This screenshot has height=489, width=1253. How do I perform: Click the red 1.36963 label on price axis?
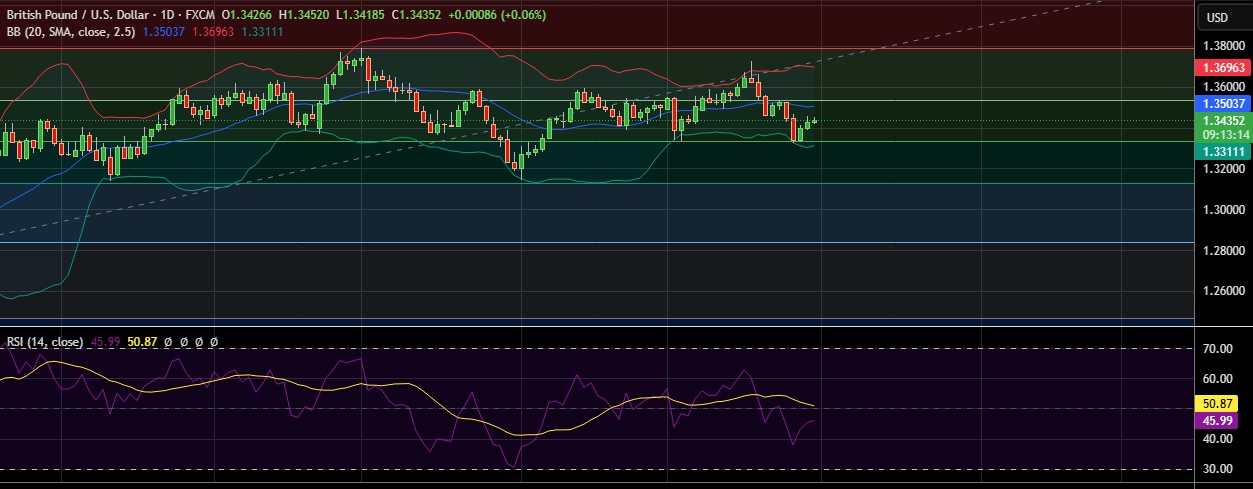1223,68
